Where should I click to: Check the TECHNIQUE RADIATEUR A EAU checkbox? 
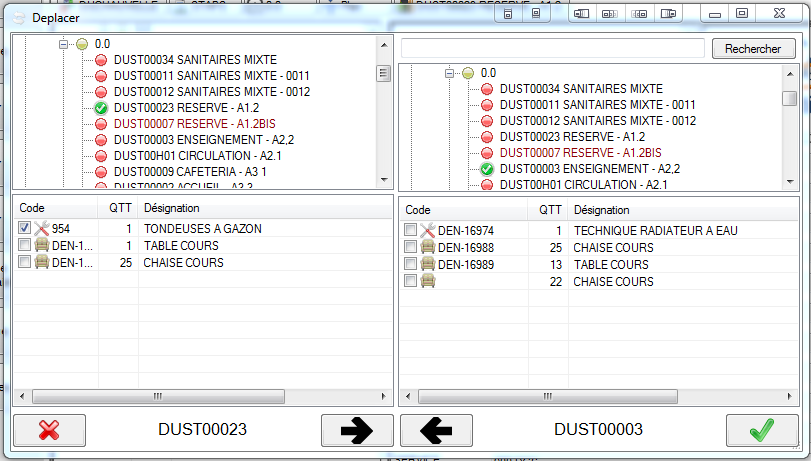411,231
